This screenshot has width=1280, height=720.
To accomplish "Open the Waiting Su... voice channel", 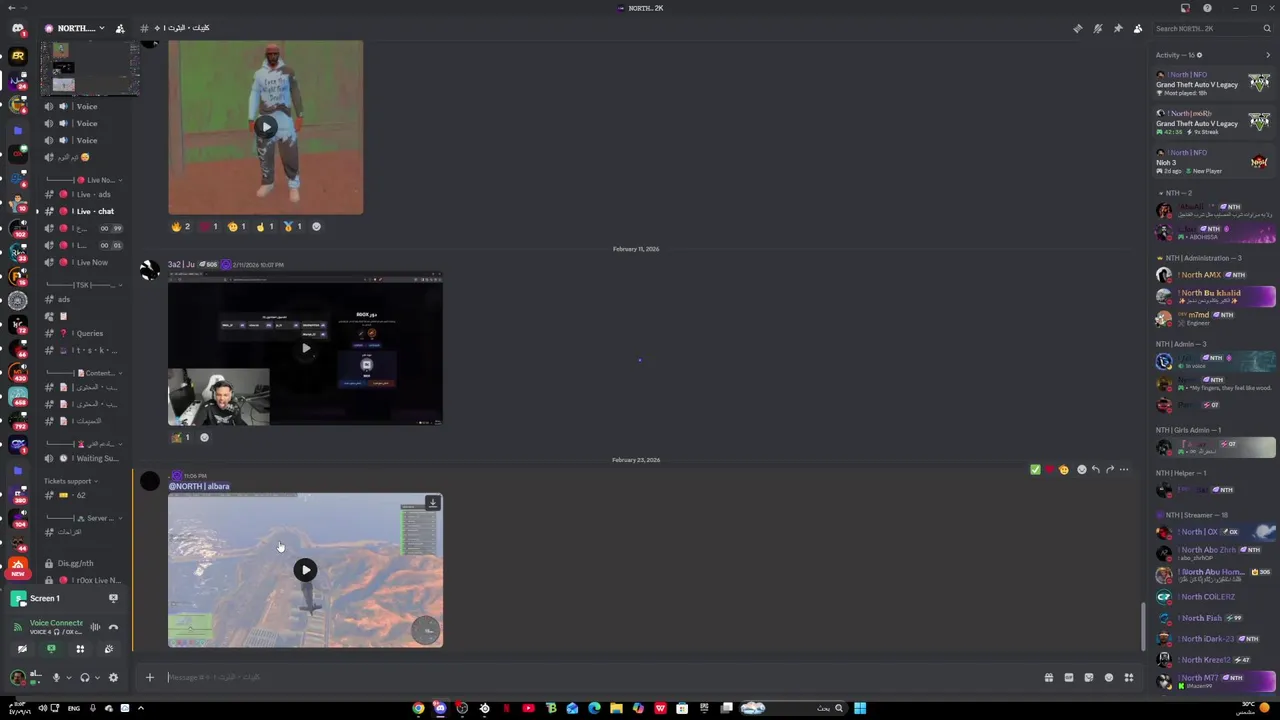I will tap(85, 458).
